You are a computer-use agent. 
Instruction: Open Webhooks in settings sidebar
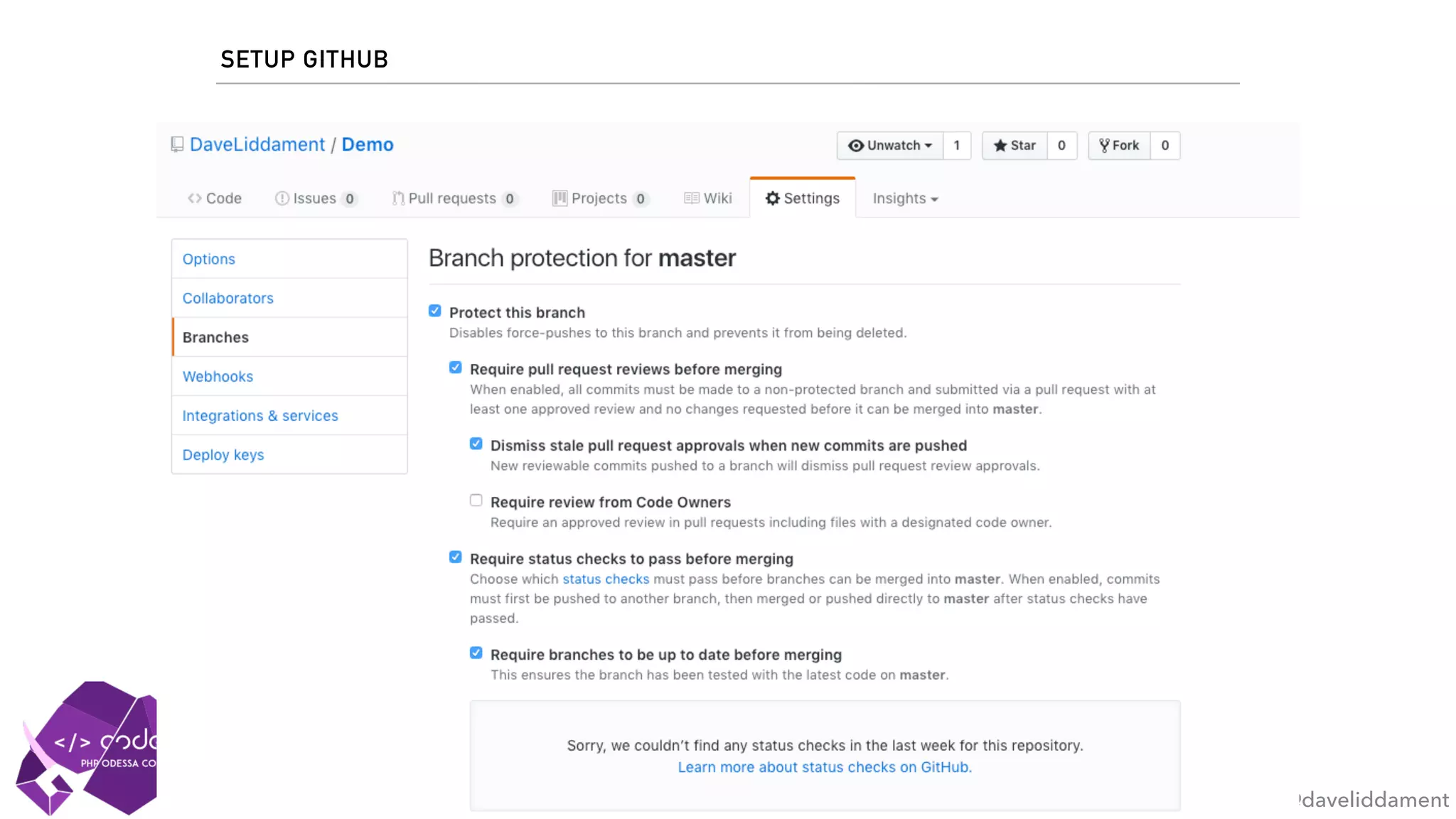pyautogui.click(x=289, y=376)
